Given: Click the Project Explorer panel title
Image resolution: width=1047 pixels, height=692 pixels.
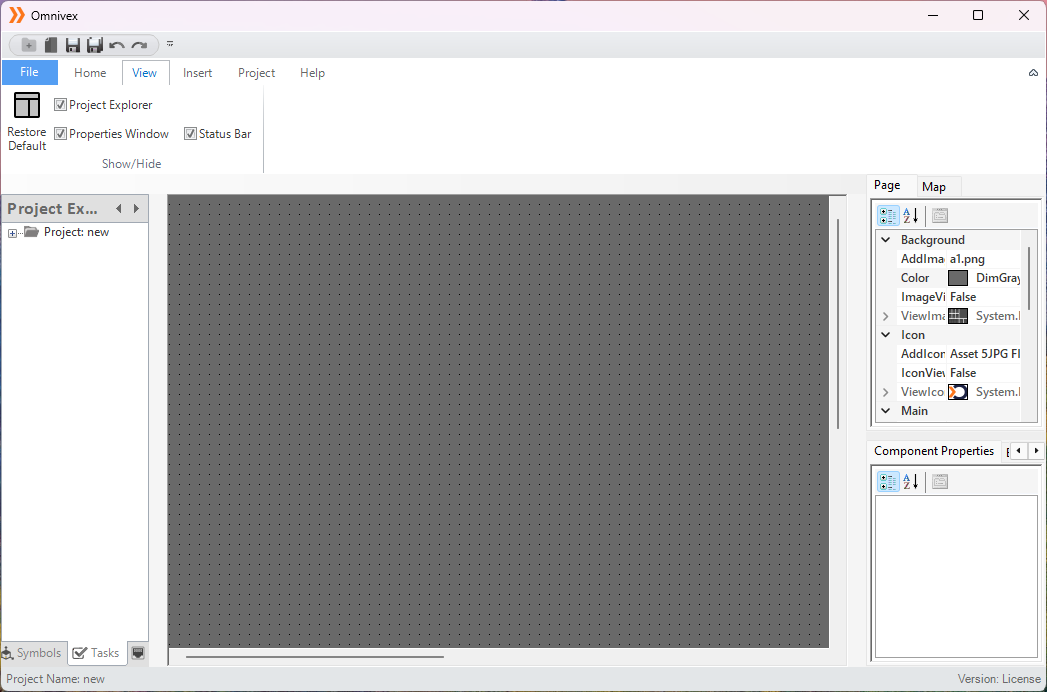Looking at the screenshot, I should pyautogui.click(x=53, y=208).
